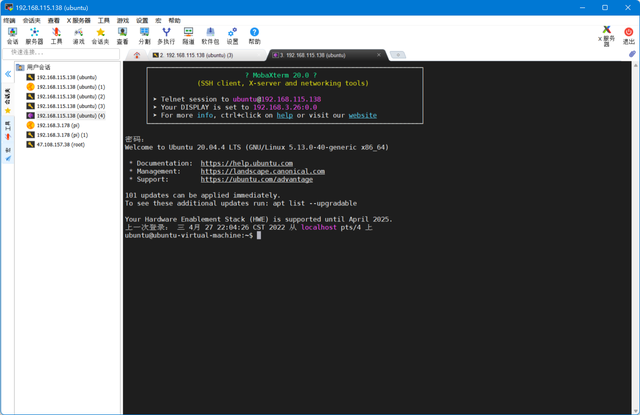Click the 查看 (View) toolbar icon

122,36
